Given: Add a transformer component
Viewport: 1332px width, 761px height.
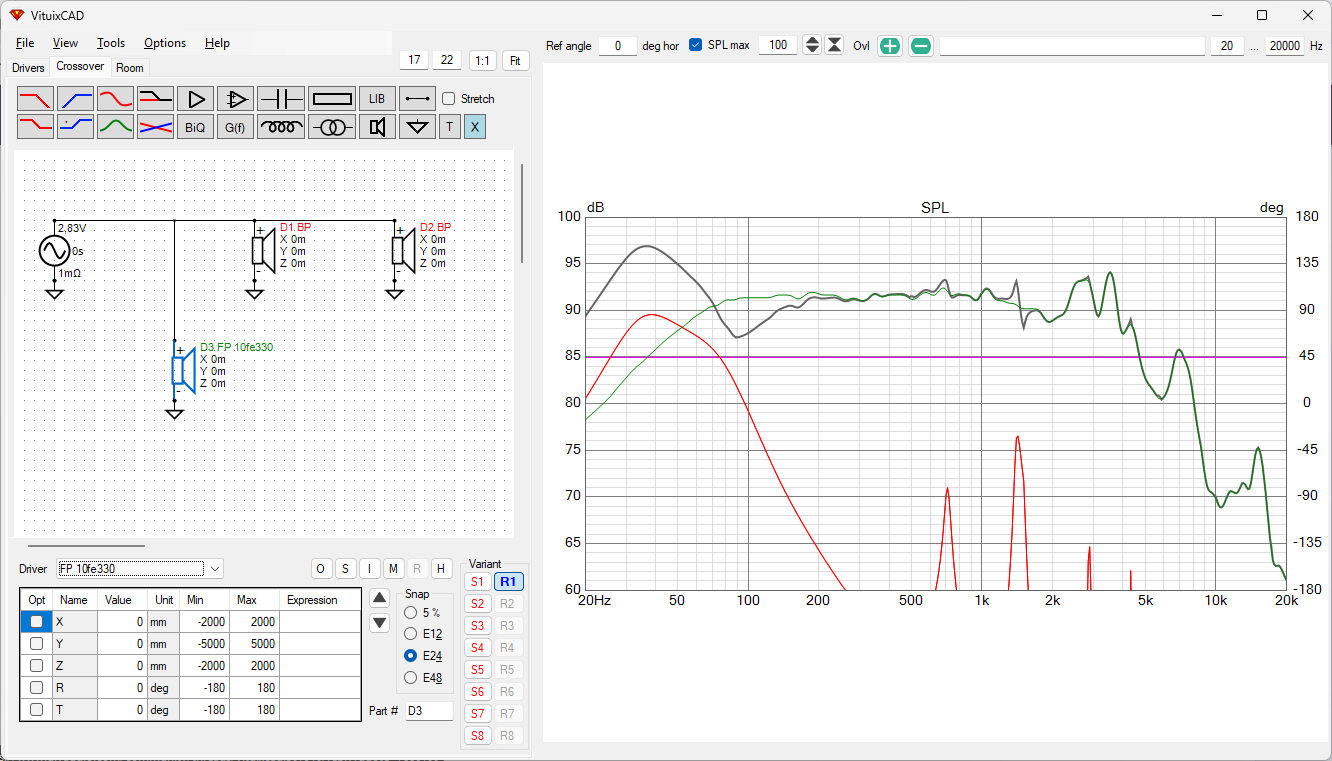Looking at the screenshot, I should pos(332,127).
